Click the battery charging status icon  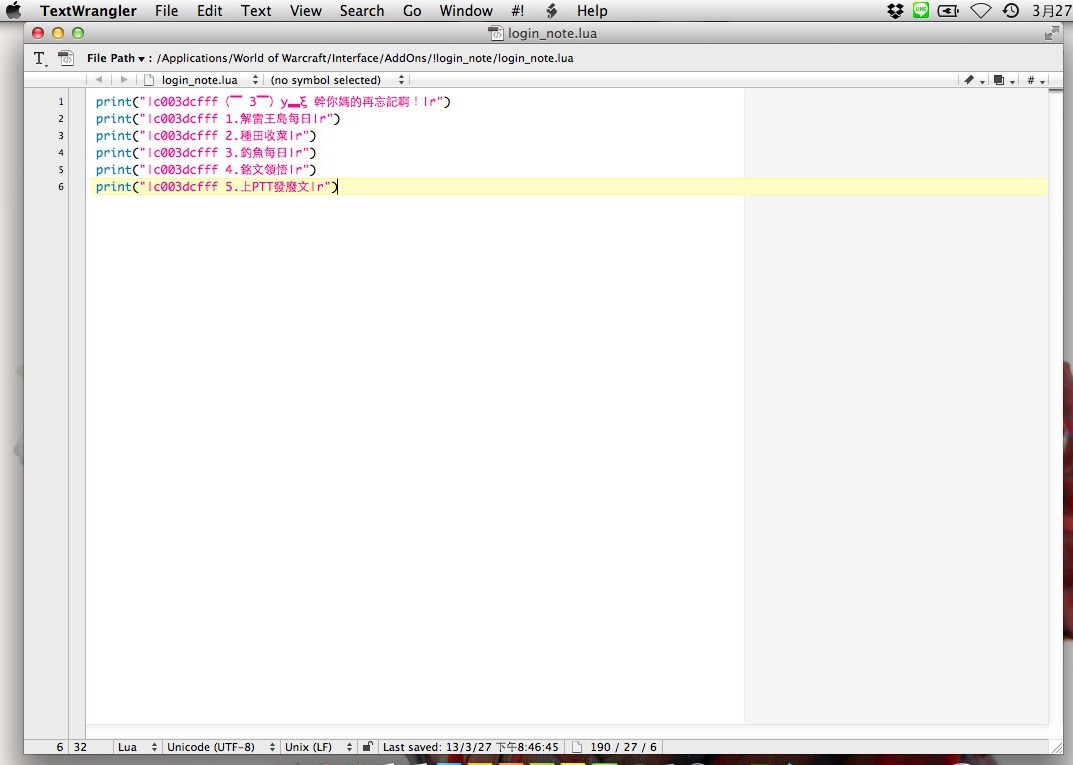point(948,10)
